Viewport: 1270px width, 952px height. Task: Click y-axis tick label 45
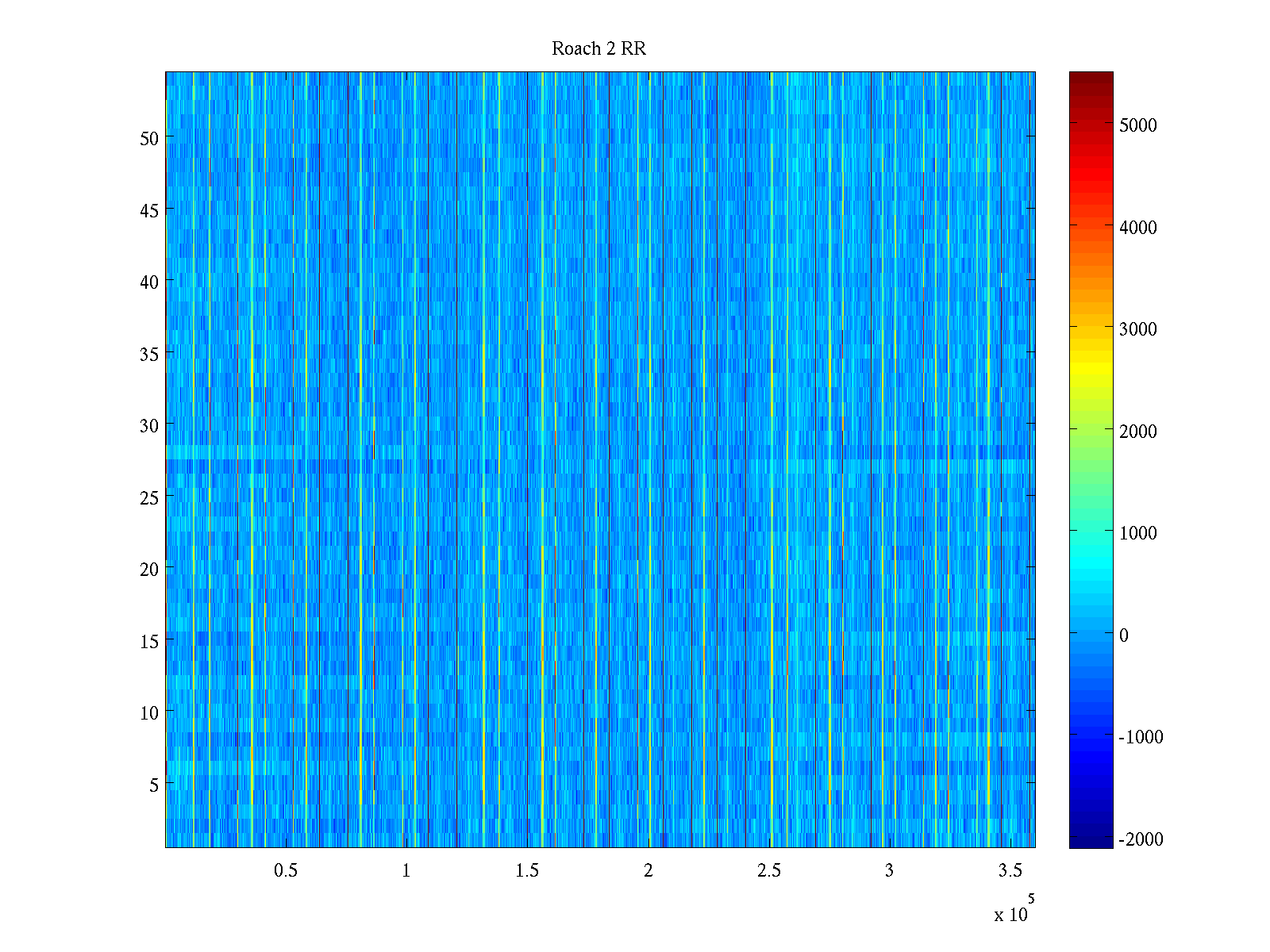149,210
